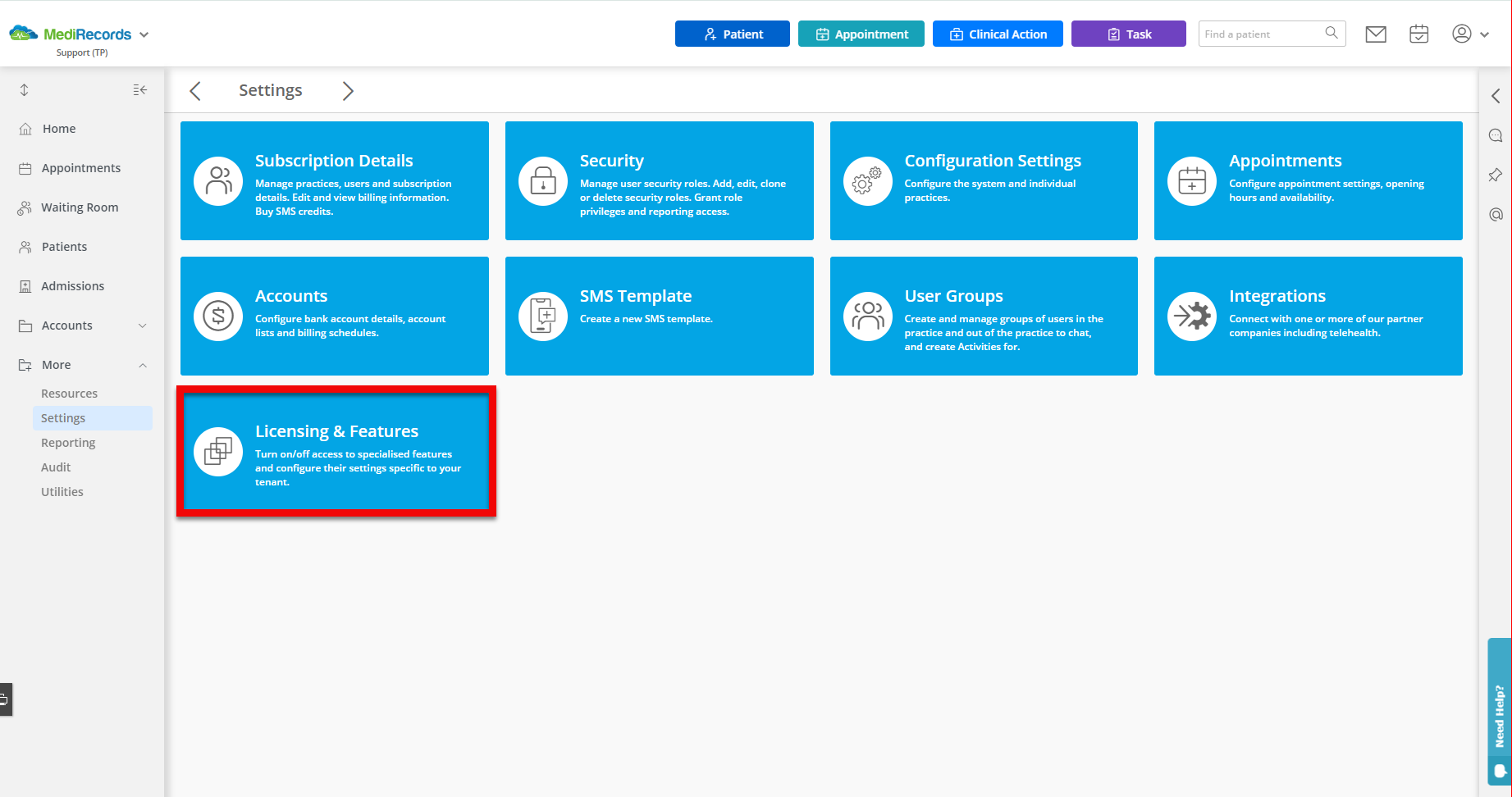Expand the Accounts sidebar submenu
This screenshot has width=1512, height=797.
tap(143, 326)
